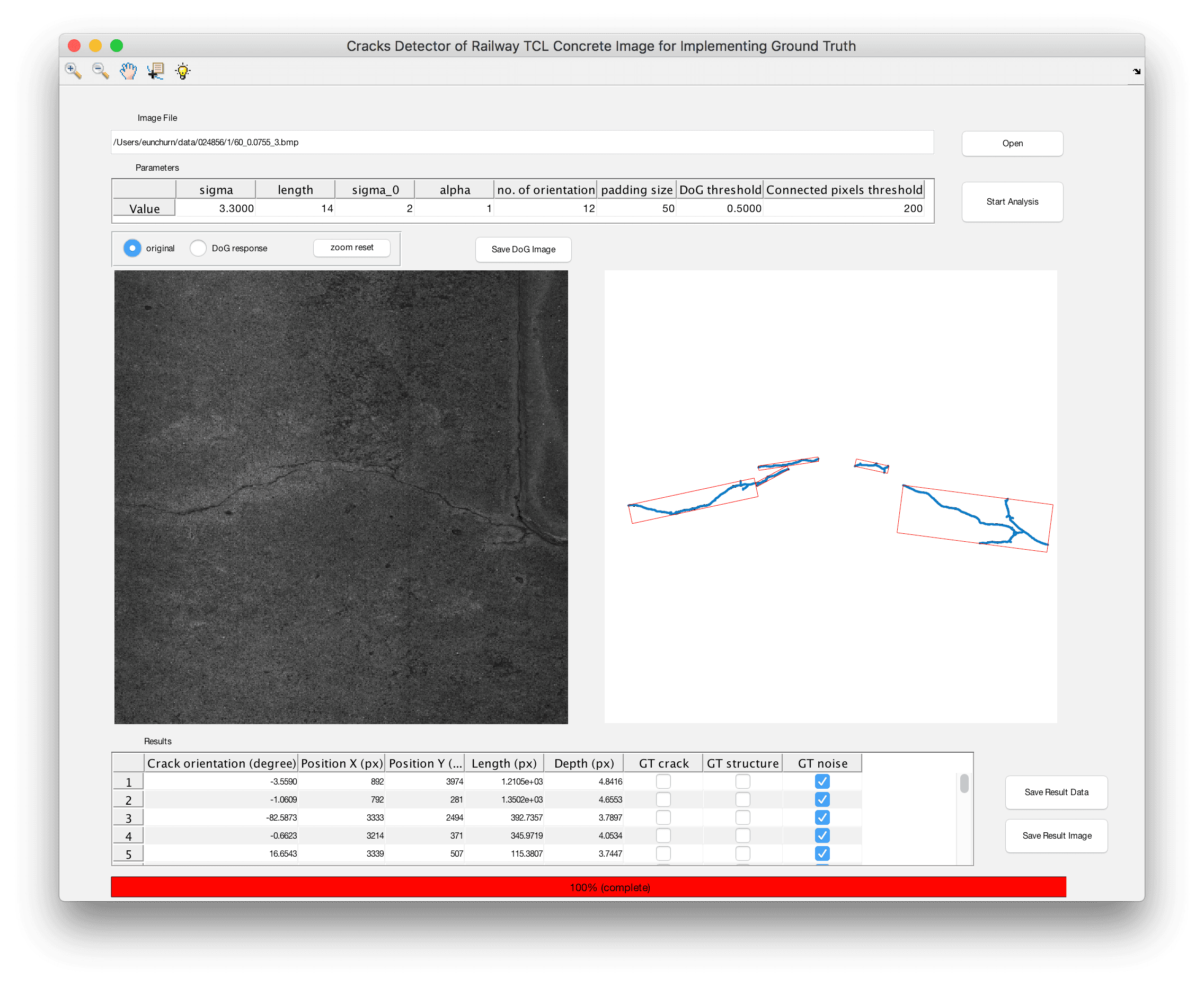
Task: Click the Results table scrollbar thumb
Action: pyautogui.click(x=964, y=783)
